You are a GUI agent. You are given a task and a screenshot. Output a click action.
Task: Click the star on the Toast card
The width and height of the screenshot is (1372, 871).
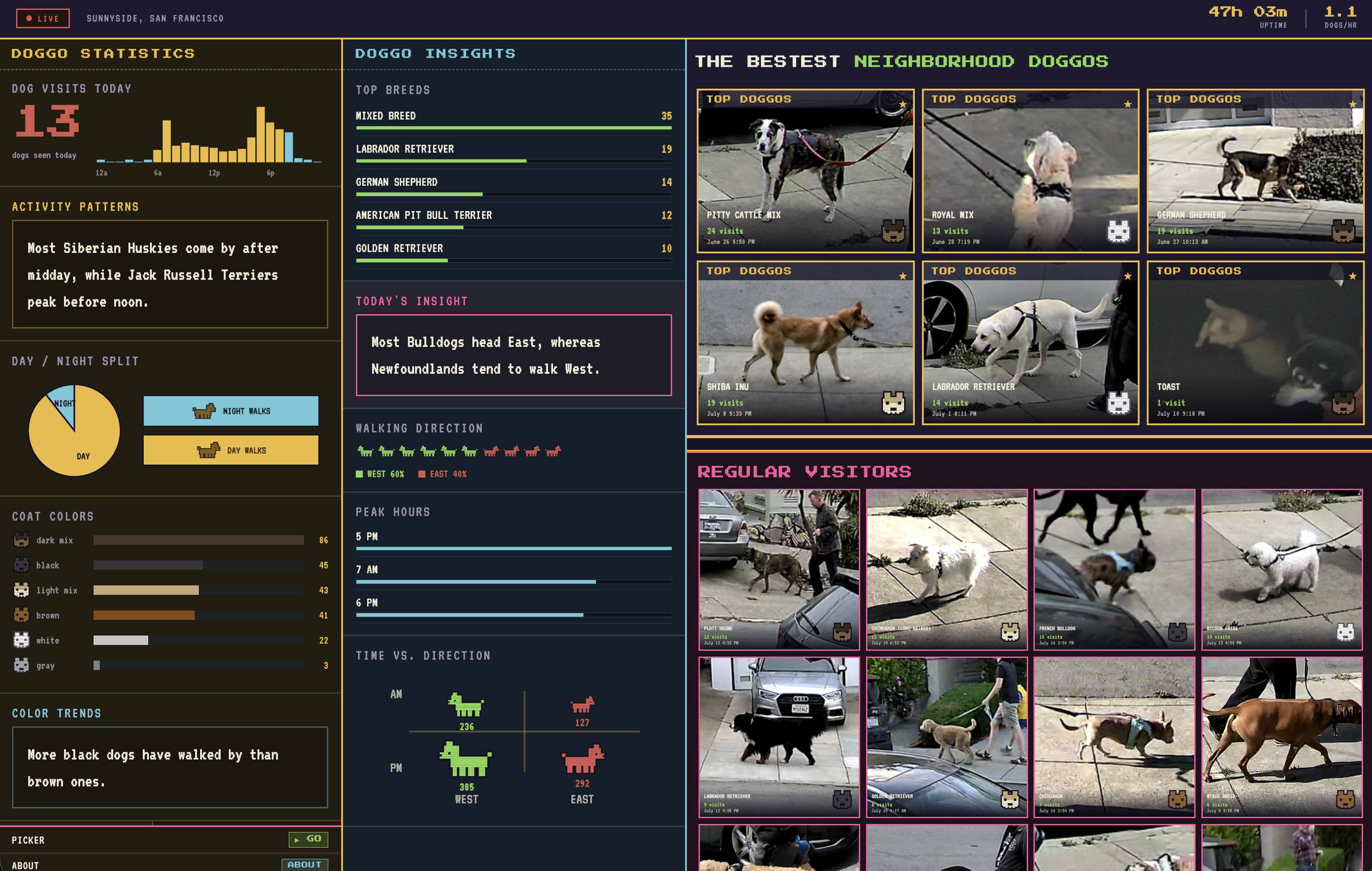click(1353, 276)
